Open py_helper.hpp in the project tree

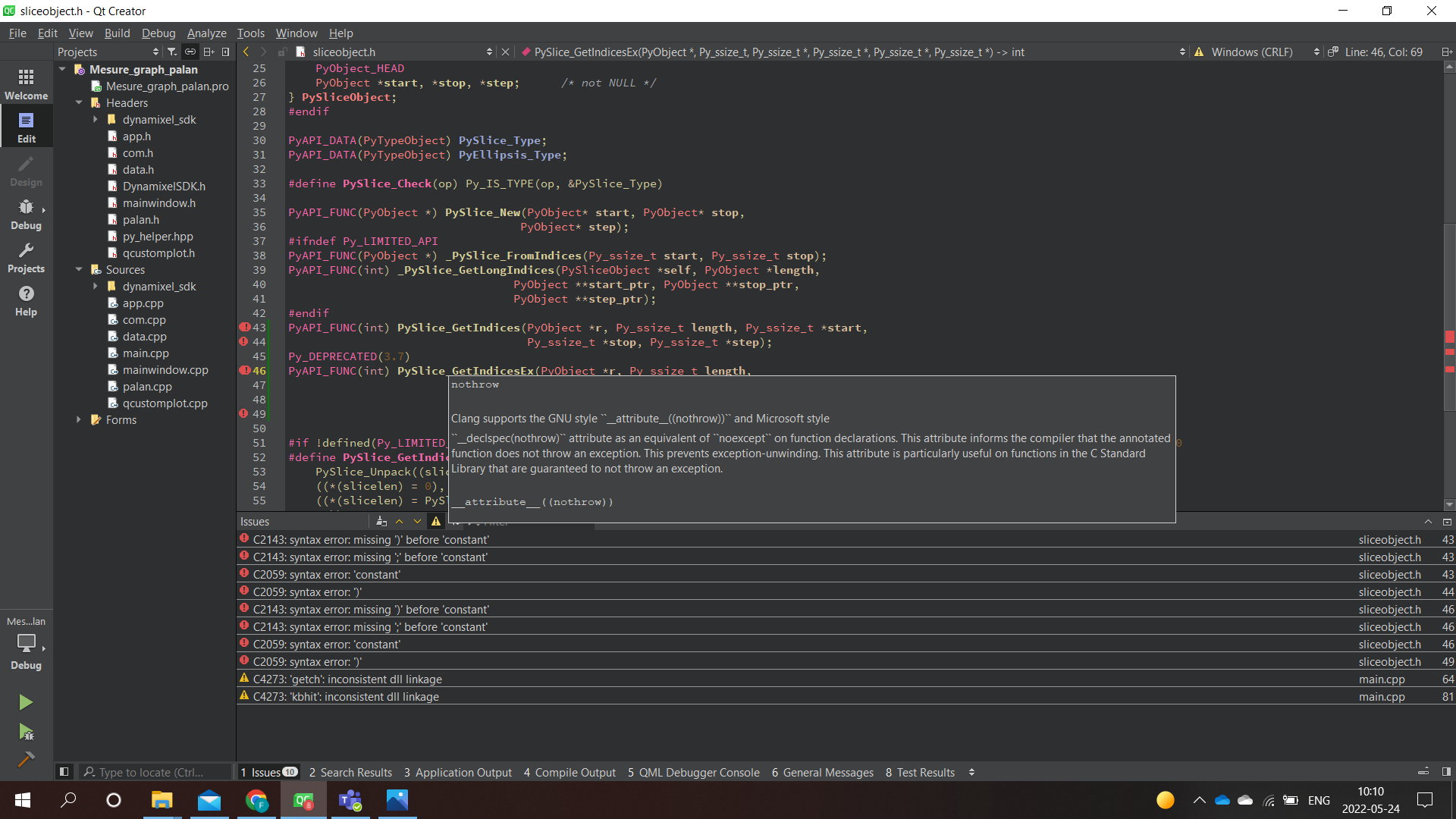[x=158, y=236]
